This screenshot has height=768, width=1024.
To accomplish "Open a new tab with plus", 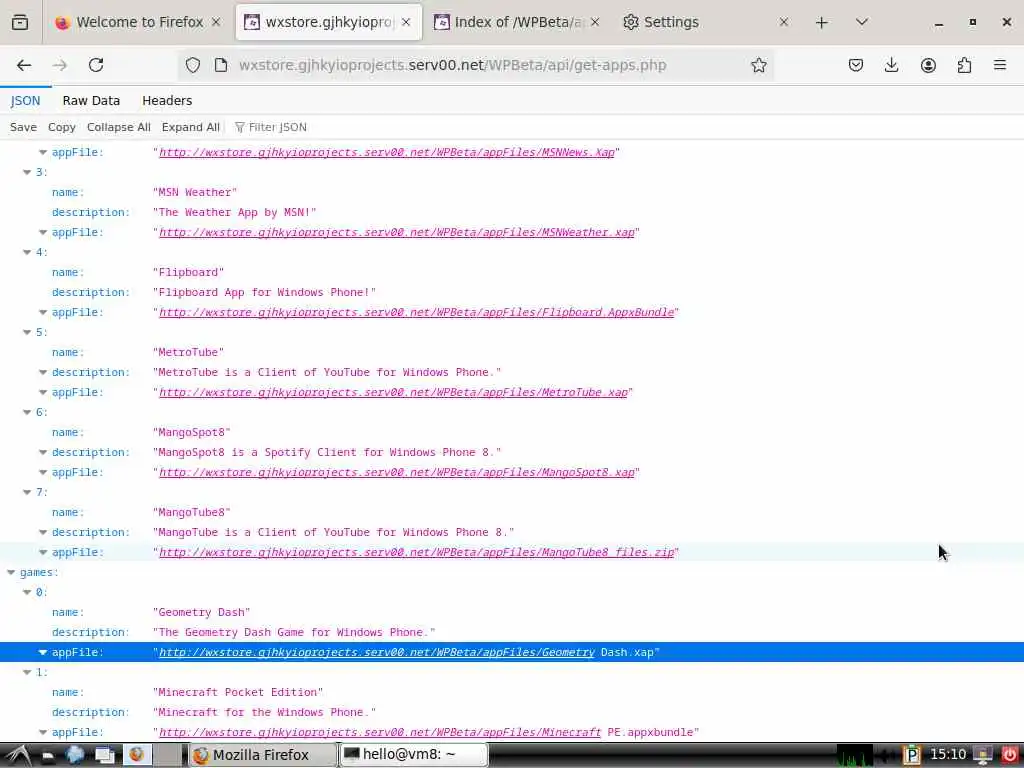I will (822, 22).
